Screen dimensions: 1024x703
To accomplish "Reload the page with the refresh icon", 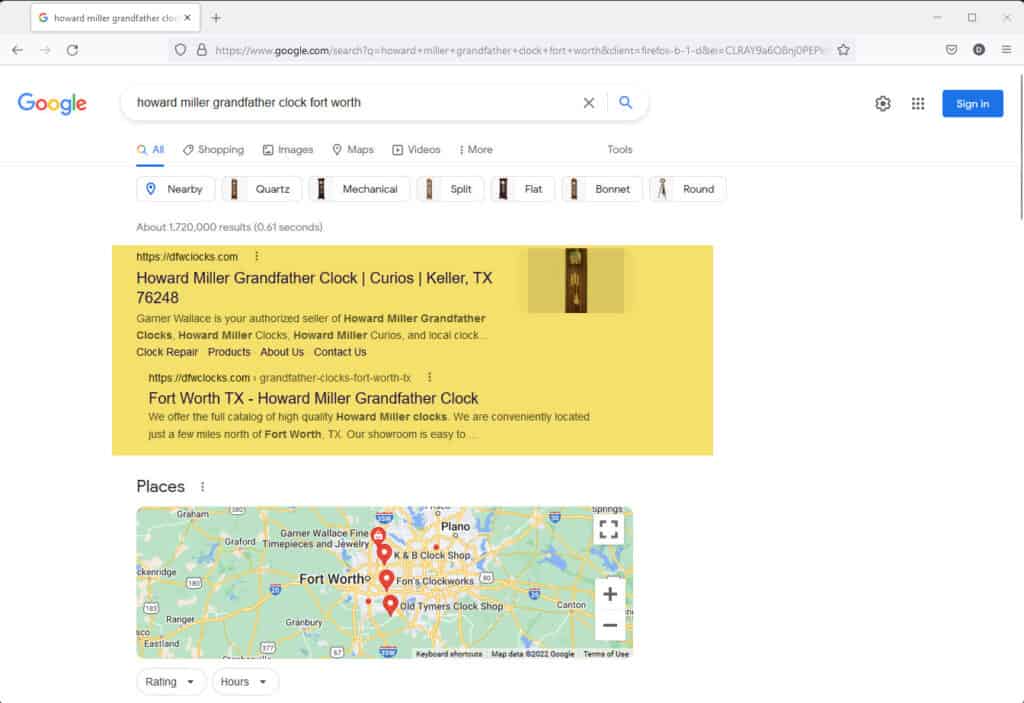I will pyautogui.click(x=72, y=50).
